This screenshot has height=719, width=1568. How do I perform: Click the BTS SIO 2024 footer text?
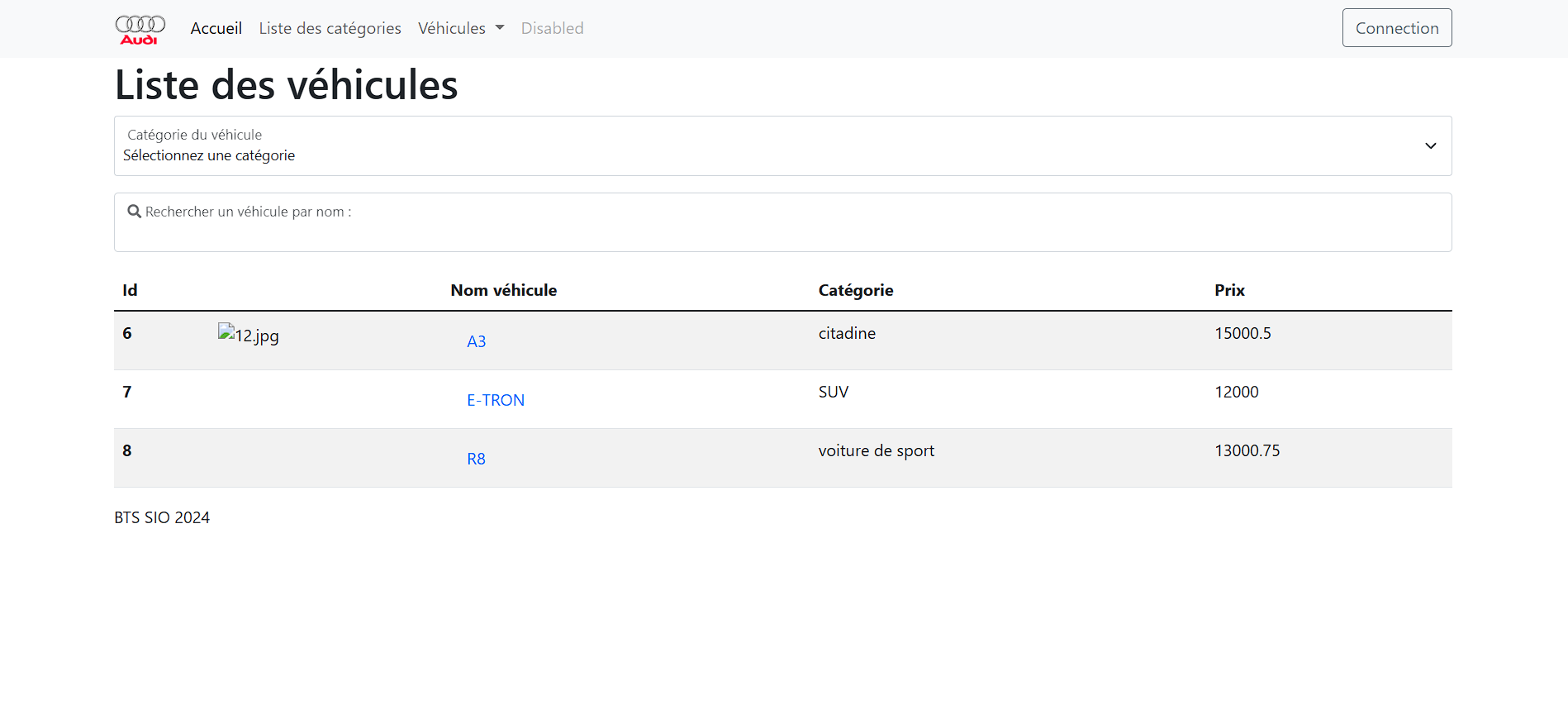point(162,517)
